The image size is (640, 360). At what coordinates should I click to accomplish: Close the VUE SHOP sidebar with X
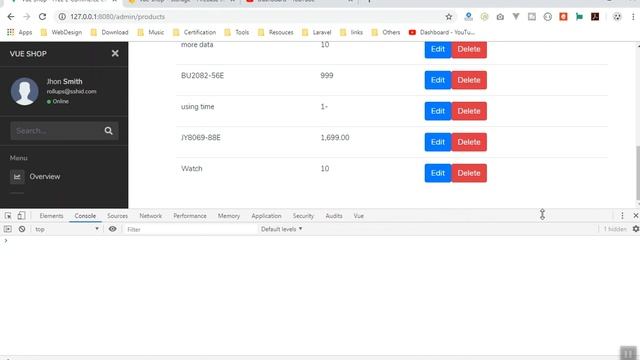[115, 53]
